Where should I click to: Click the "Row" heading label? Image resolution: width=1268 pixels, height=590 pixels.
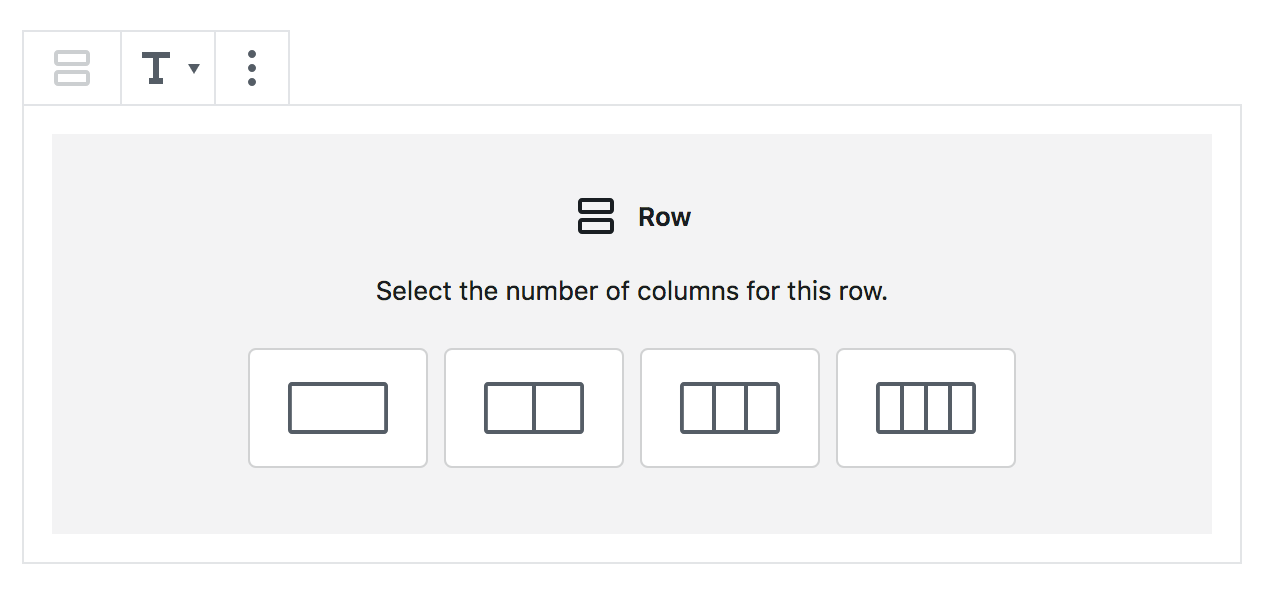pos(664,217)
